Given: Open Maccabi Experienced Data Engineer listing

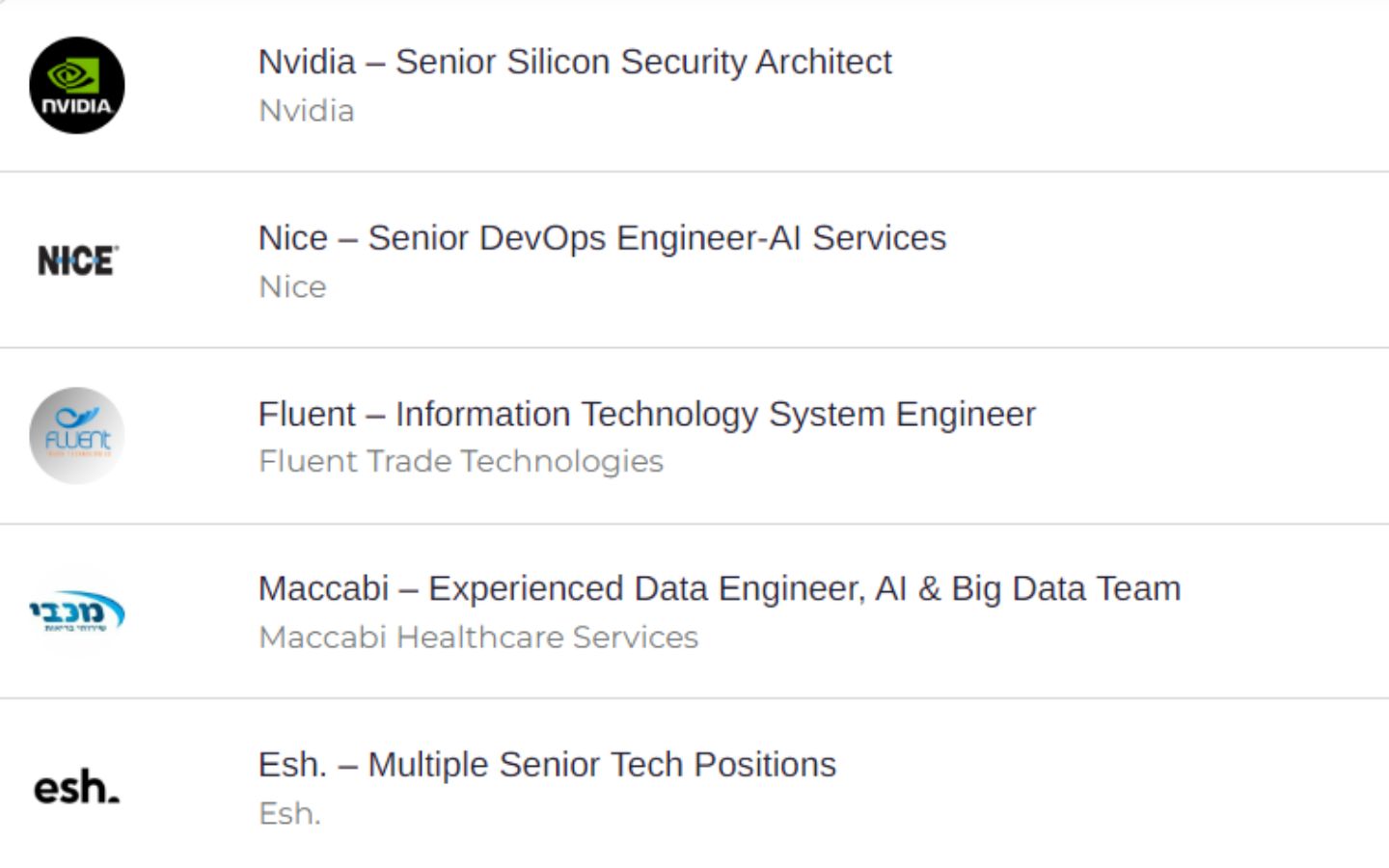Looking at the screenshot, I should click(x=720, y=588).
